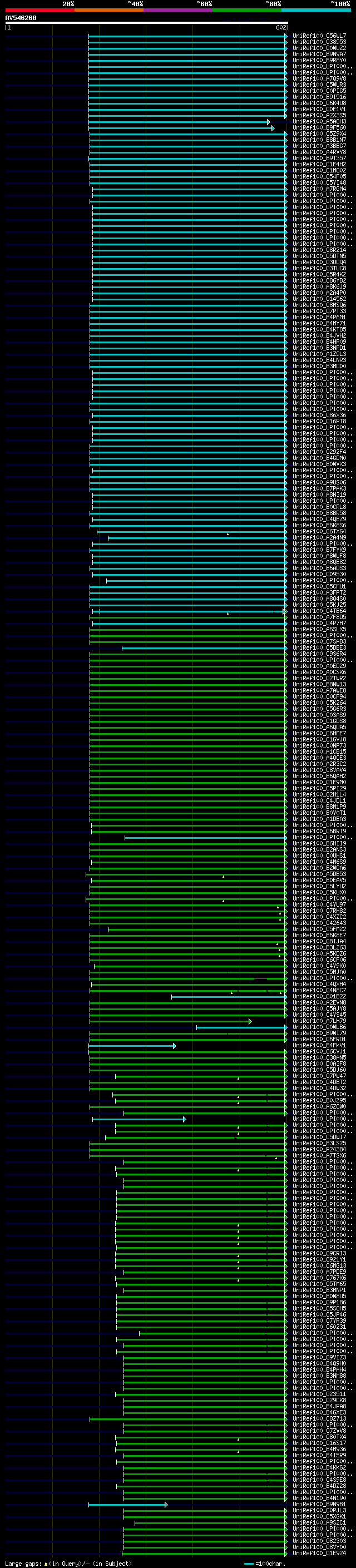This screenshot has width=356, height=1568.
Task: Select hit label UniRef100_Q5DTN5
Action: tap(319, 256)
